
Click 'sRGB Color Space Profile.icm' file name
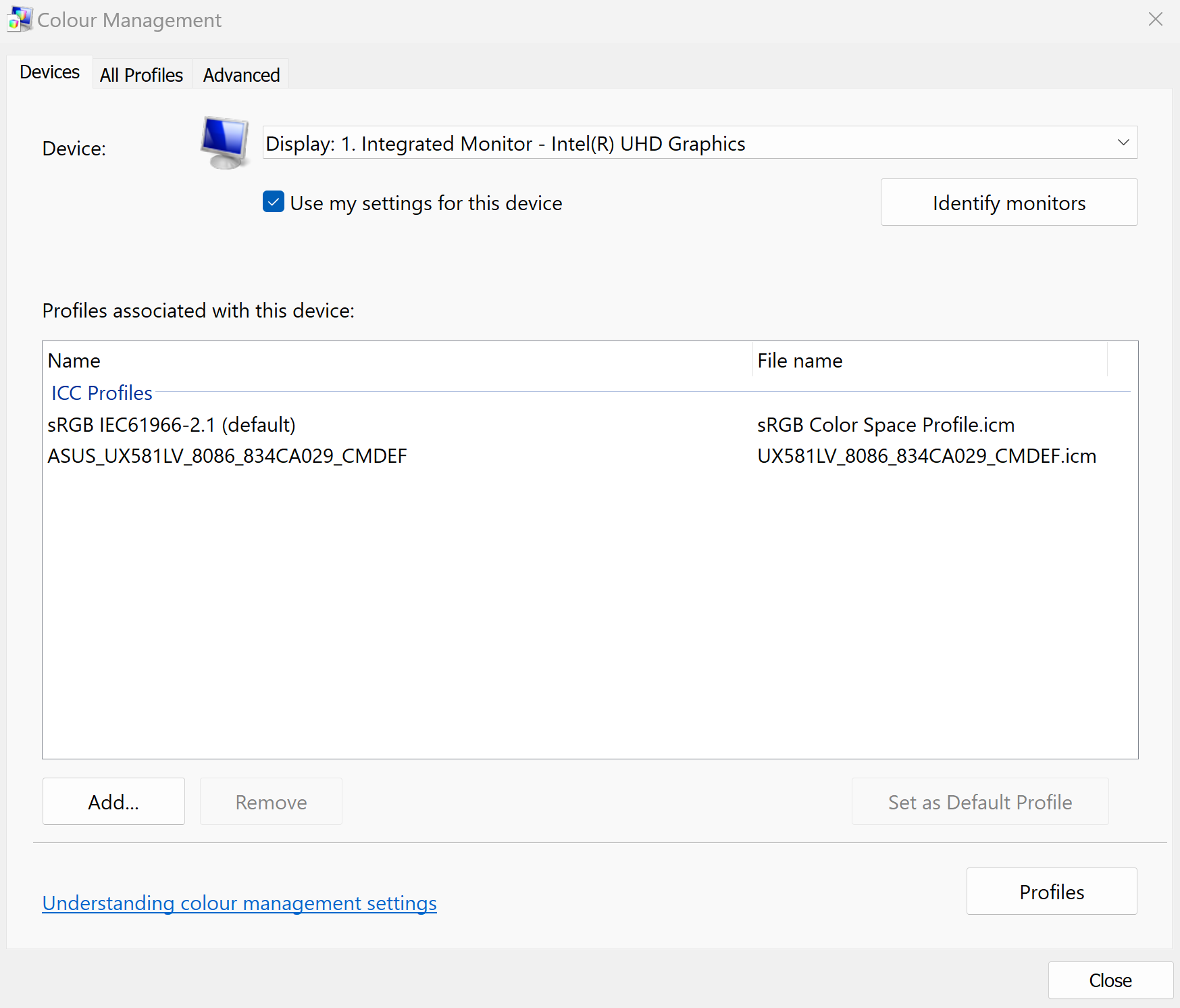(x=886, y=425)
